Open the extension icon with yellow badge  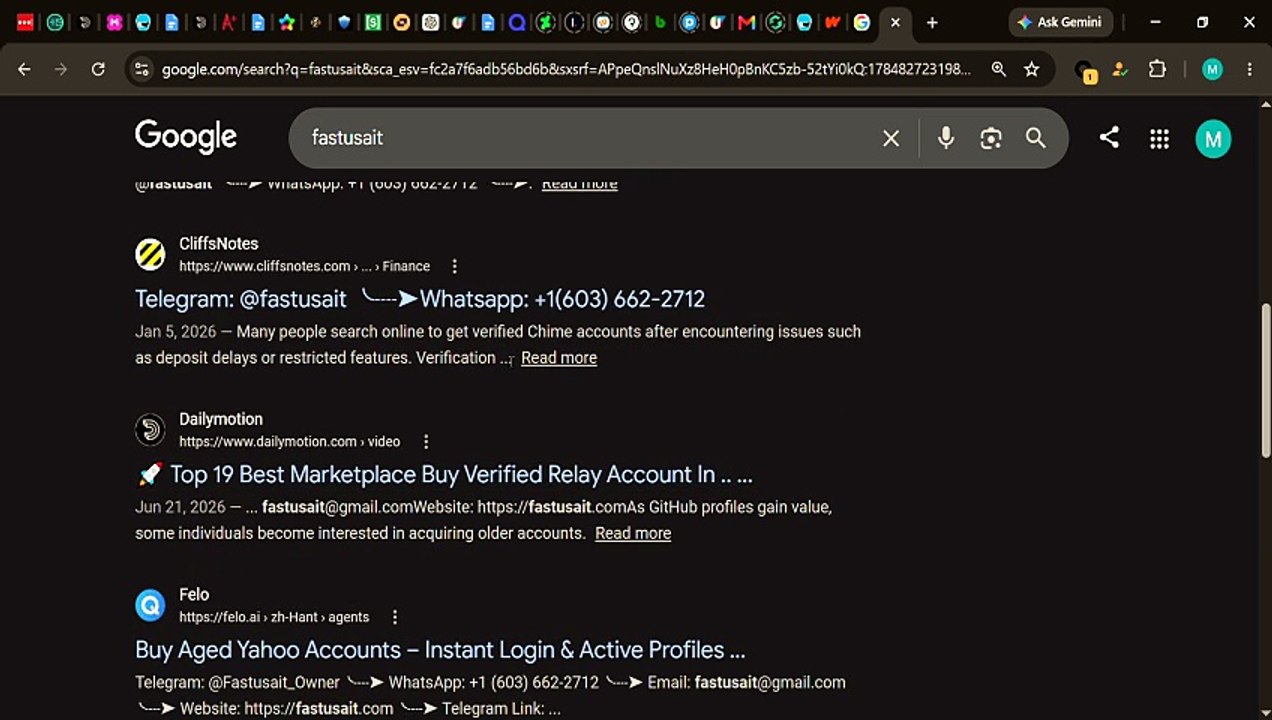[1085, 70]
